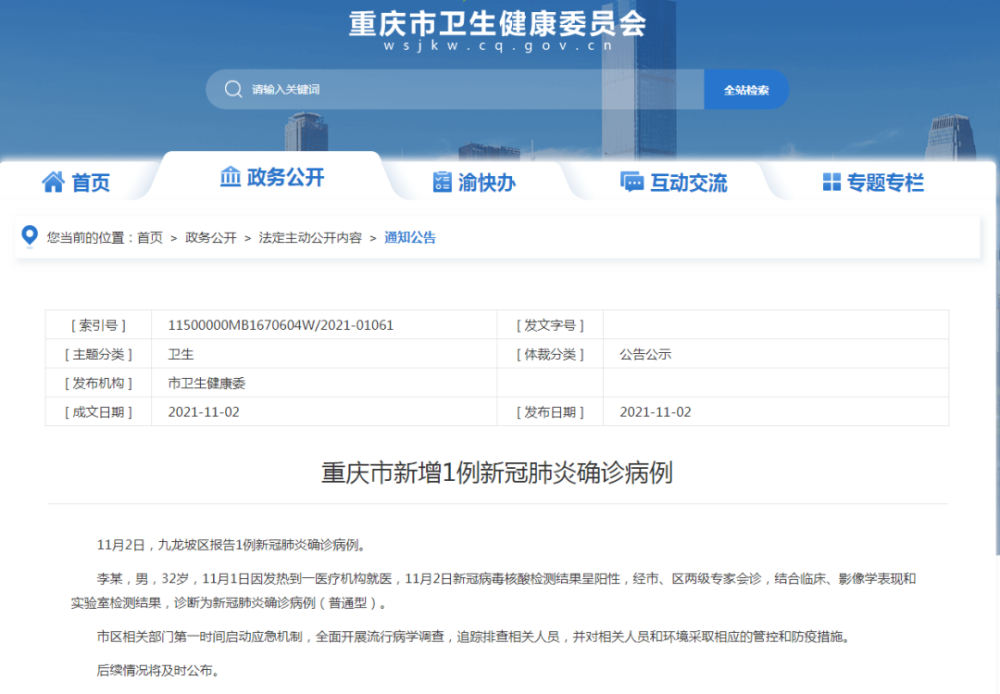Open 政务公开 breadcrumb link
This screenshot has width=1000, height=694.
pos(210,238)
